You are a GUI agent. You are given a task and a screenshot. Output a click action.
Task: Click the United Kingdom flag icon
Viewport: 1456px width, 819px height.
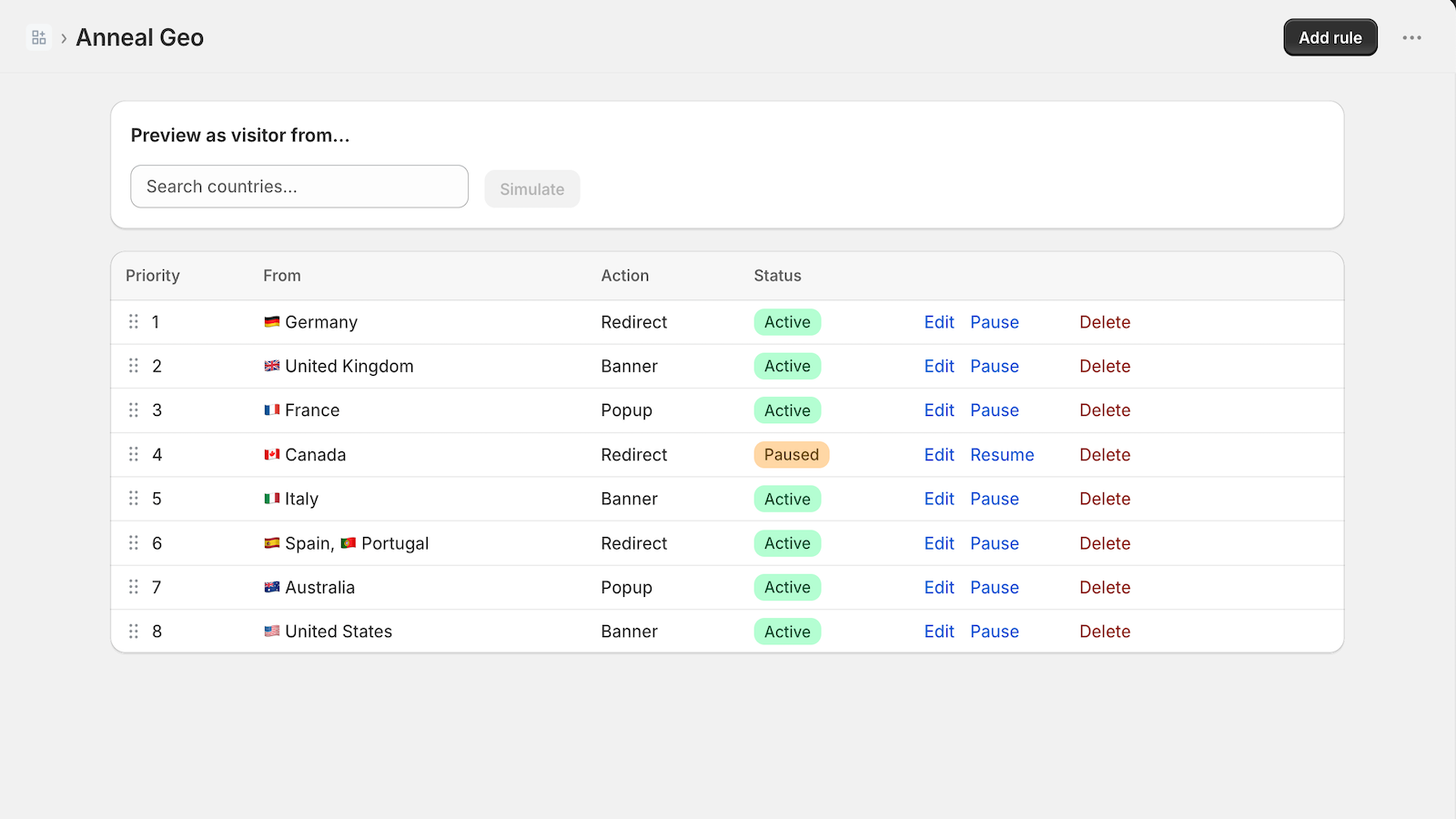272,366
